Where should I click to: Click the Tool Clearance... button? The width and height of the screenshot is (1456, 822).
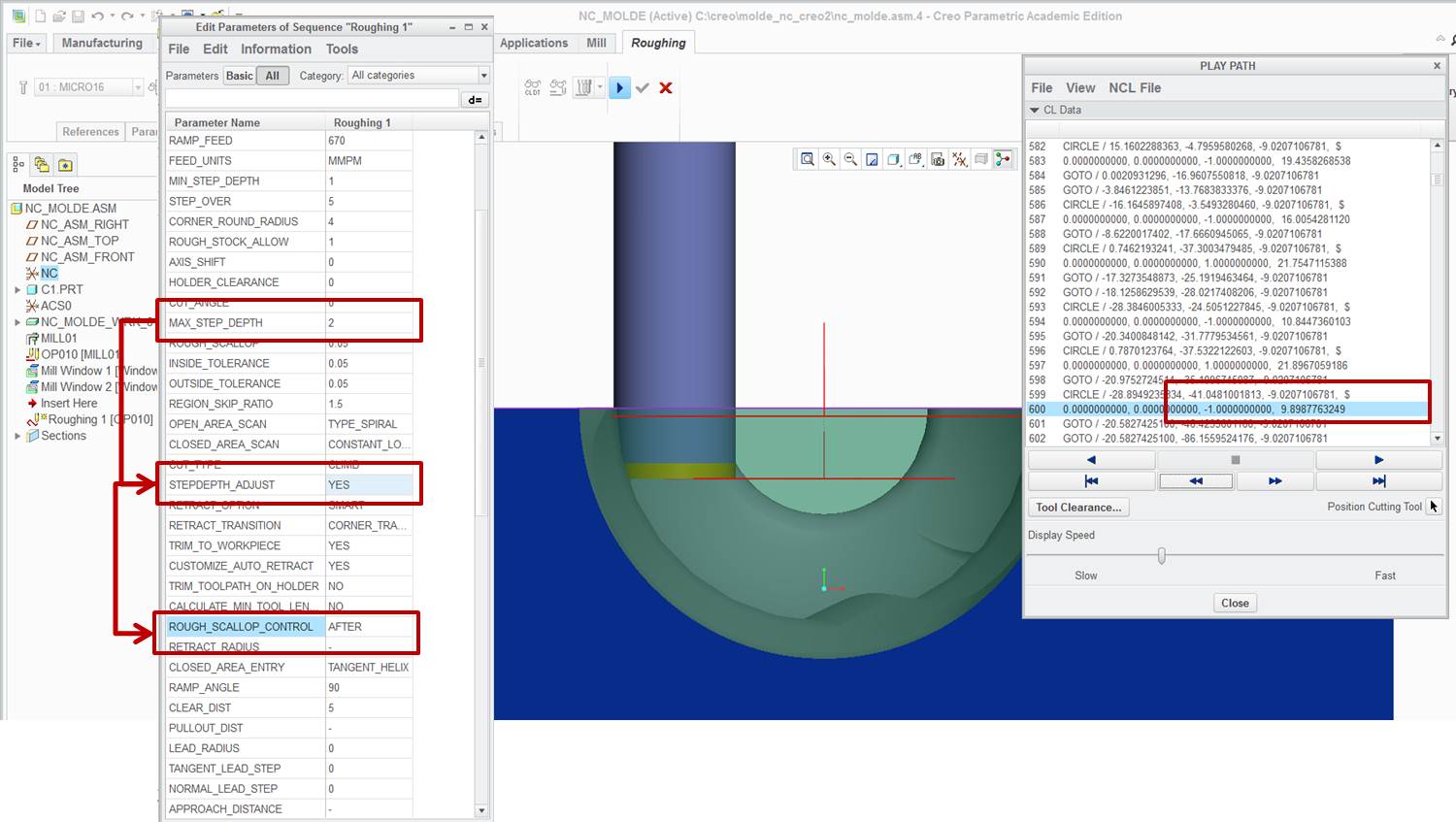pos(1078,507)
